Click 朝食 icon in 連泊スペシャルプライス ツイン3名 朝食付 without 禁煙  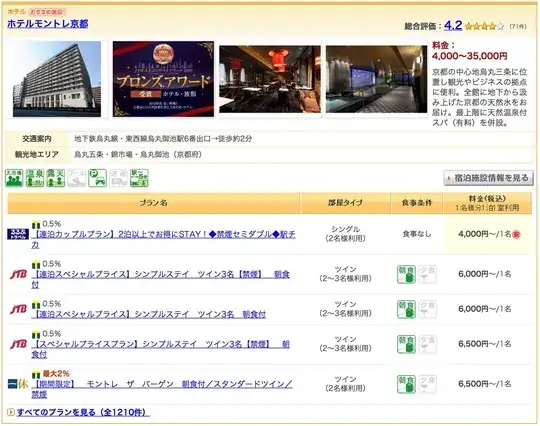click(x=406, y=309)
